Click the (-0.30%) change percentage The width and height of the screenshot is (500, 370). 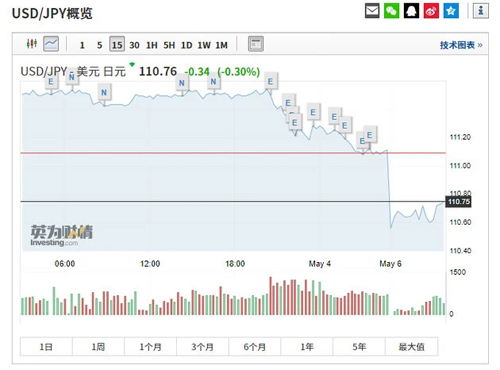click(238, 72)
